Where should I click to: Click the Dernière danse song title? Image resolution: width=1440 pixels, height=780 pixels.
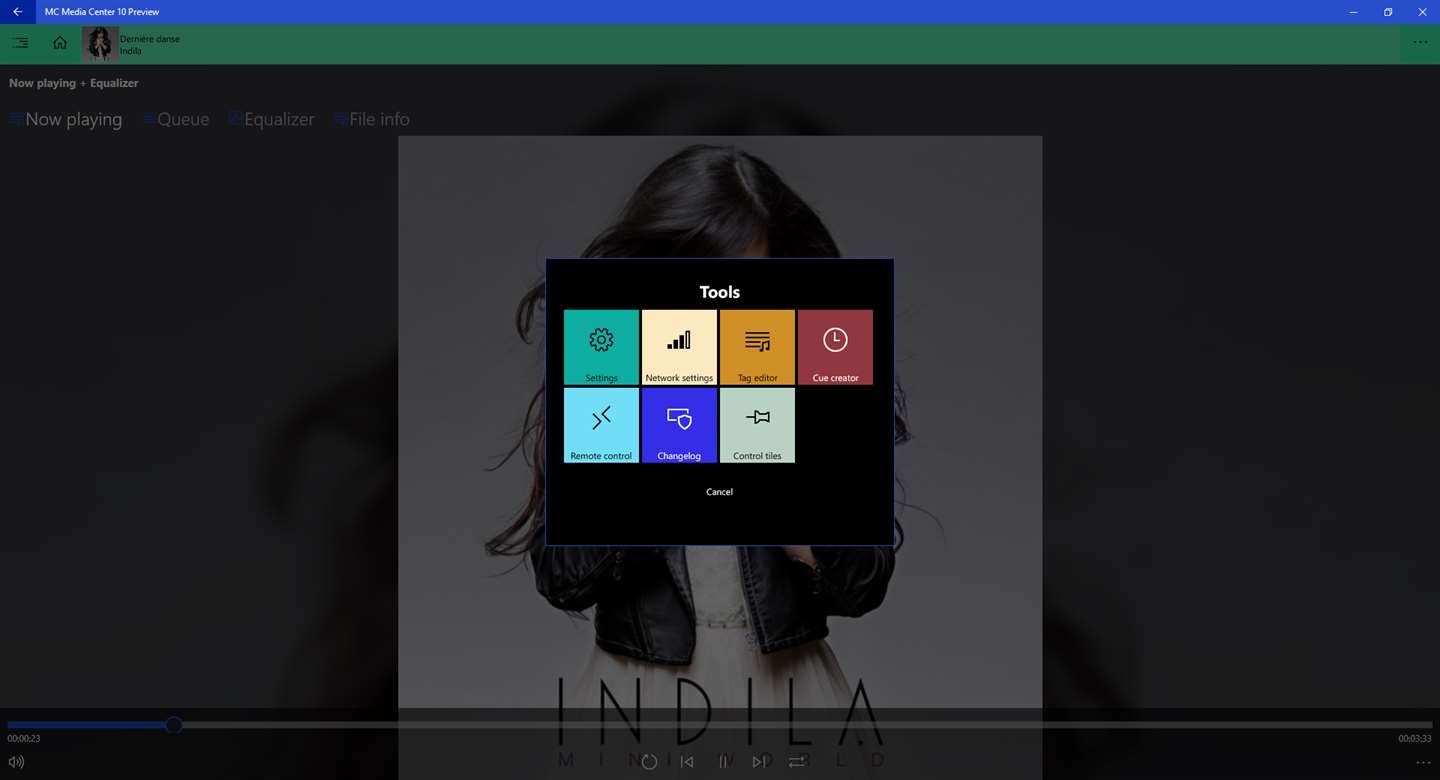point(150,39)
